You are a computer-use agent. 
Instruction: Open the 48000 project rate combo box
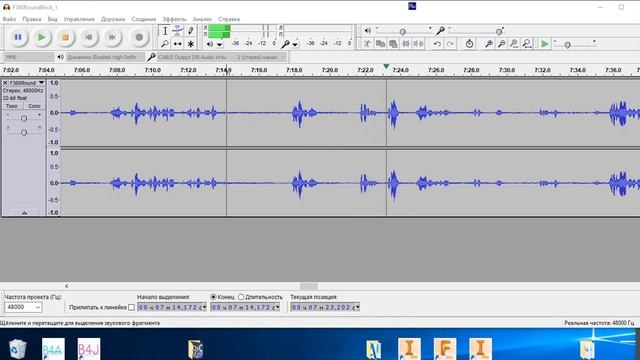click(23, 307)
